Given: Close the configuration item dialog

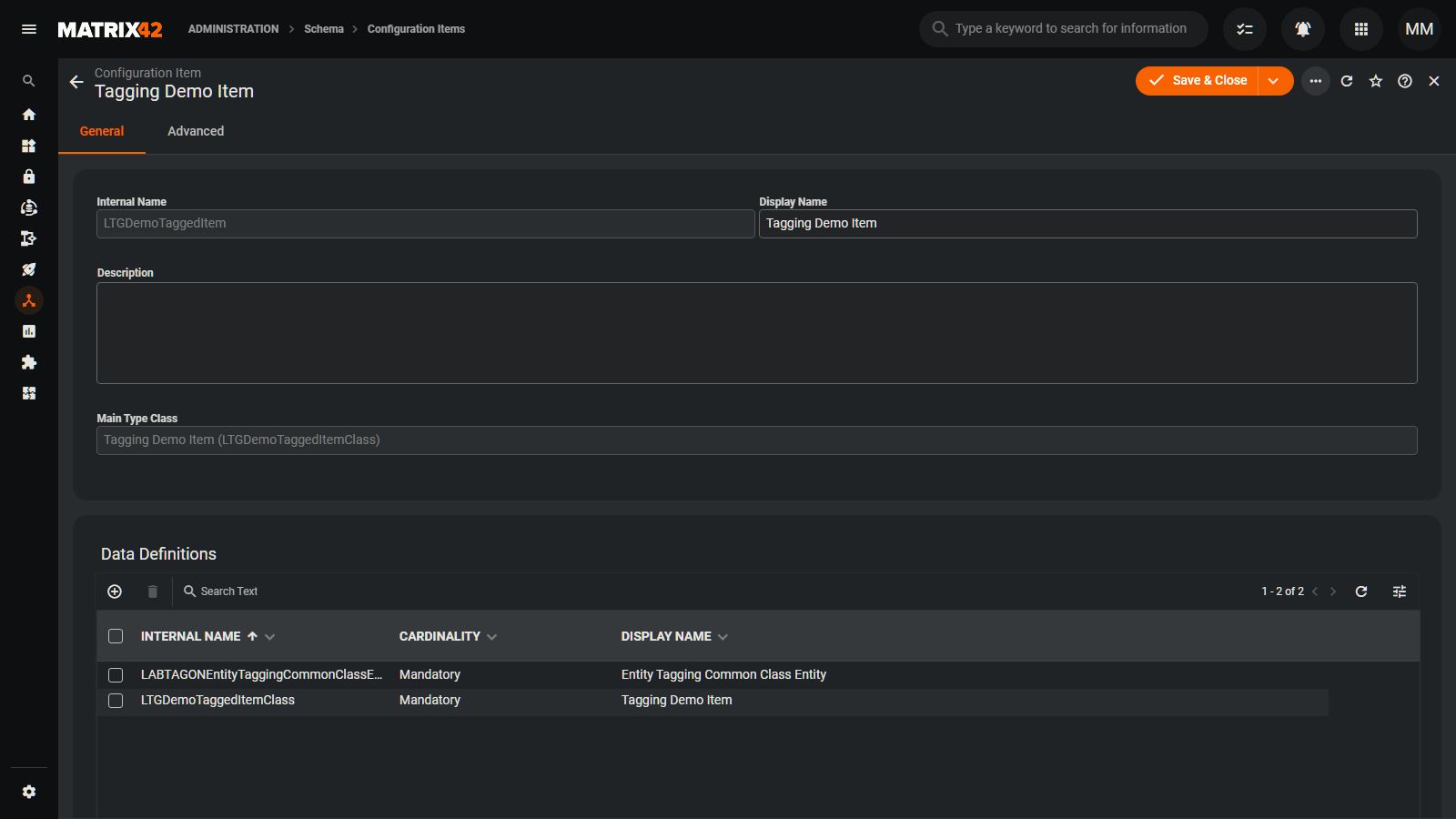Looking at the screenshot, I should [x=1434, y=81].
